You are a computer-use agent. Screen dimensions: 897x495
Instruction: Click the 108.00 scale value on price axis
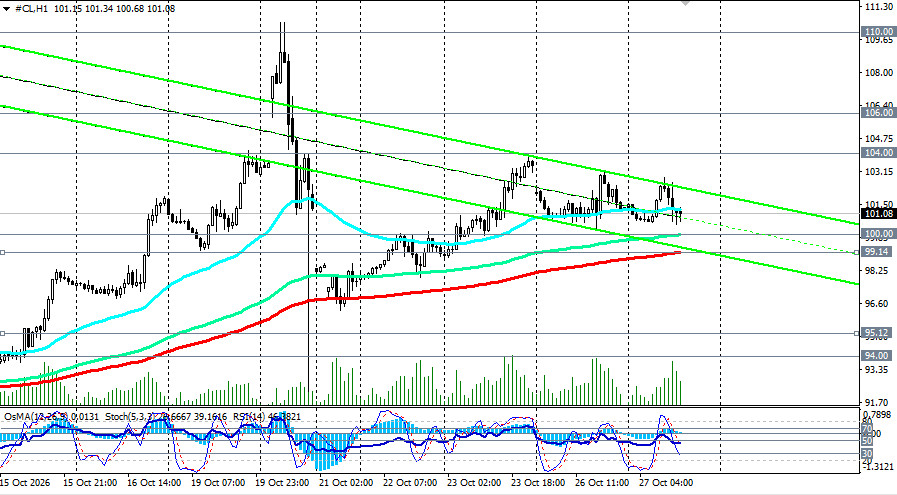[x=879, y=73]
